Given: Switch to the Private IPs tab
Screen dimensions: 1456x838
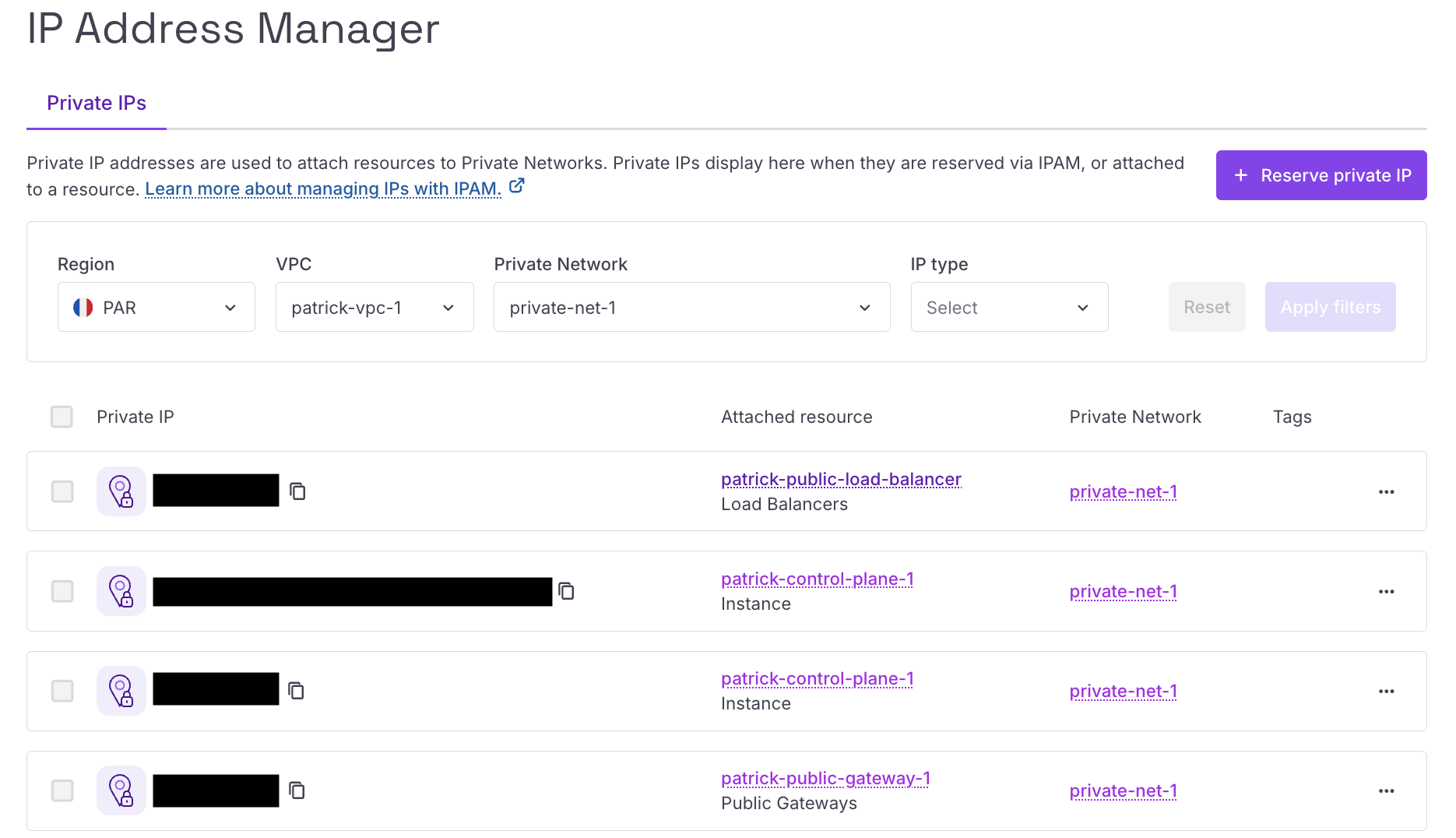Looking at the screenshot, I should [97, 104].
